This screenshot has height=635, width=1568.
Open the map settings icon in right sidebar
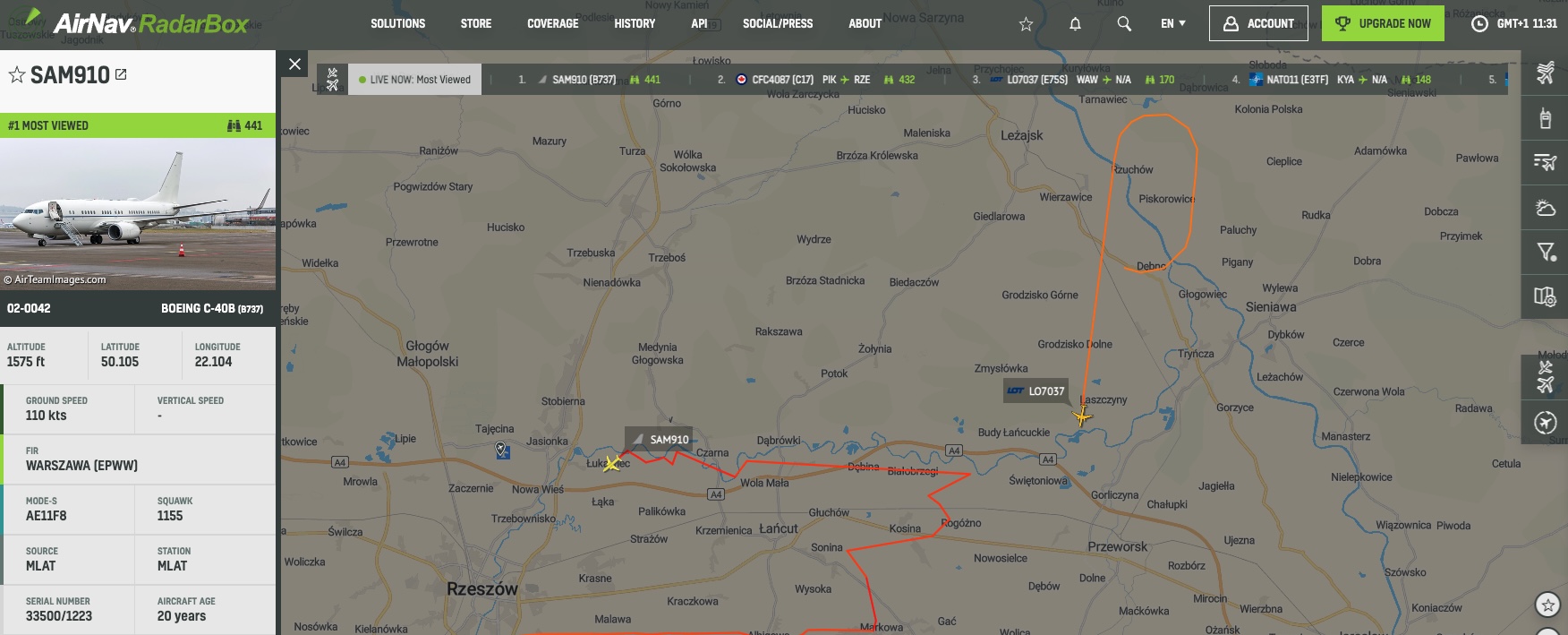point(1545,296)
